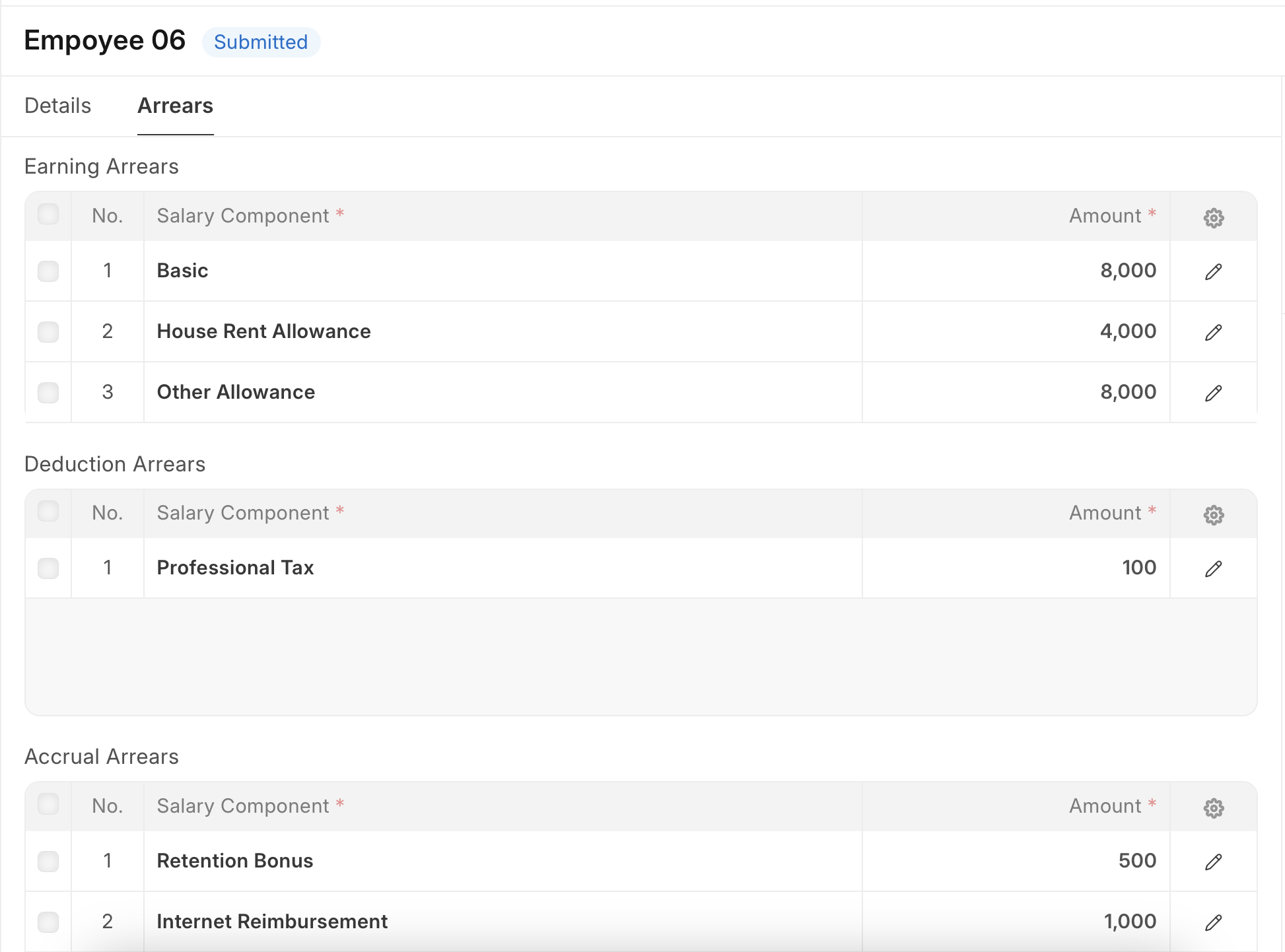Select the Arrears tab
Viewport: 1285px width, 952px height.
[175, 106]
